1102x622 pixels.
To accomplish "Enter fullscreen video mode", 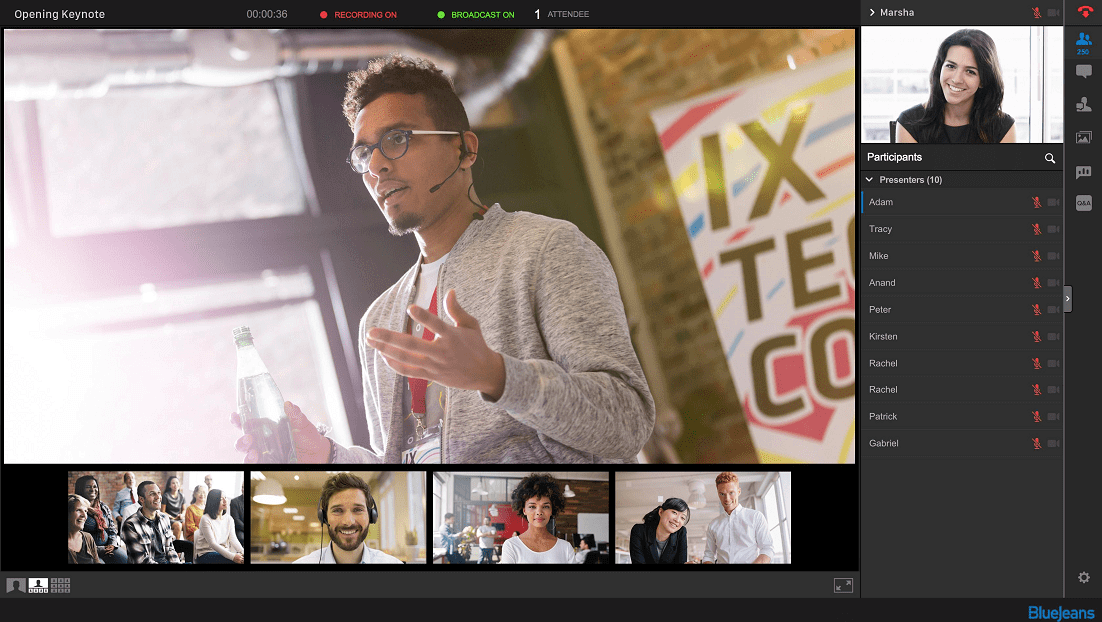I will tap(843, 586).
